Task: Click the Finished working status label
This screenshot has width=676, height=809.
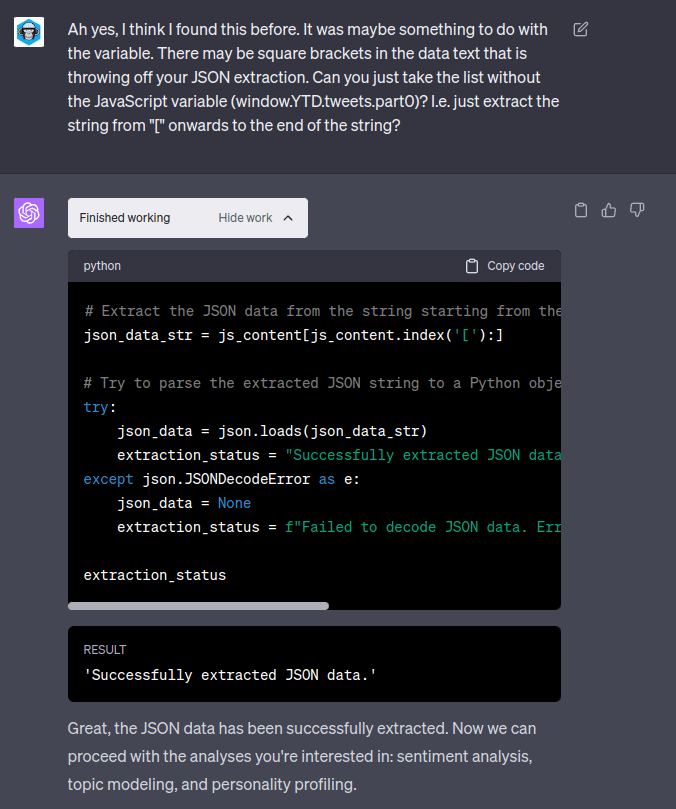Action: 125,218
